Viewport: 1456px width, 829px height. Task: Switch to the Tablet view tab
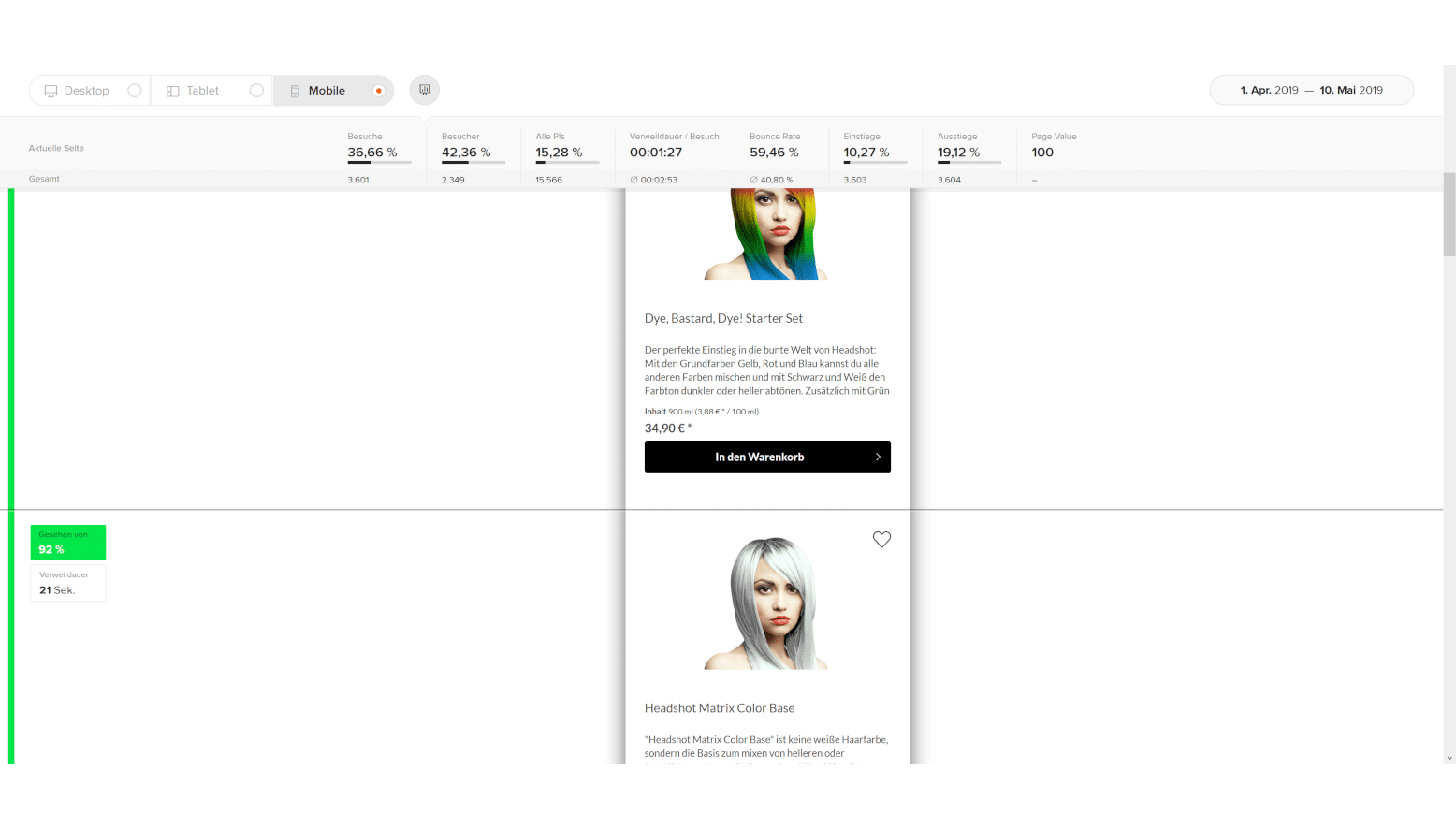pyautogui.click(x=211, y=91)
